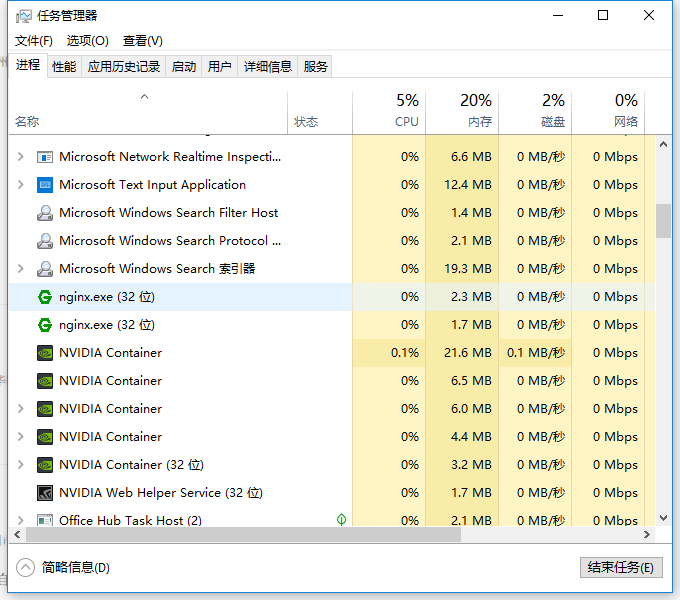Switch to the 服务 tab
Image resolution: width=680 pixels, height=600 pixels.
(x=315, y=67)
